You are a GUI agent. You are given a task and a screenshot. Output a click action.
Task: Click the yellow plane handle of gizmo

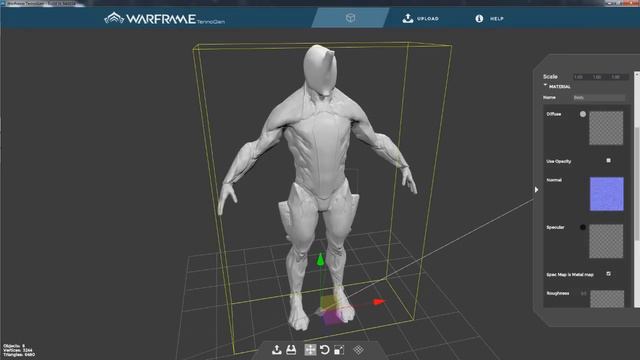327,303
